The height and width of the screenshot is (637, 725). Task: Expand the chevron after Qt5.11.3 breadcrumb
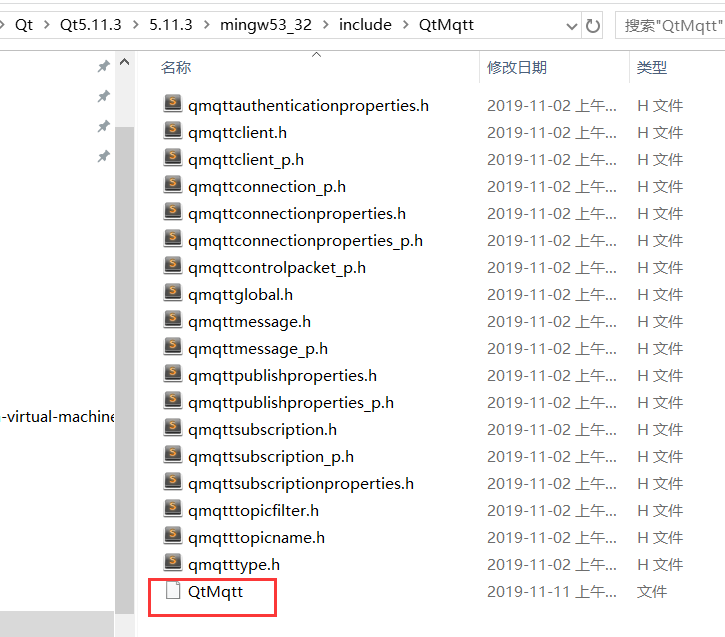135,24
